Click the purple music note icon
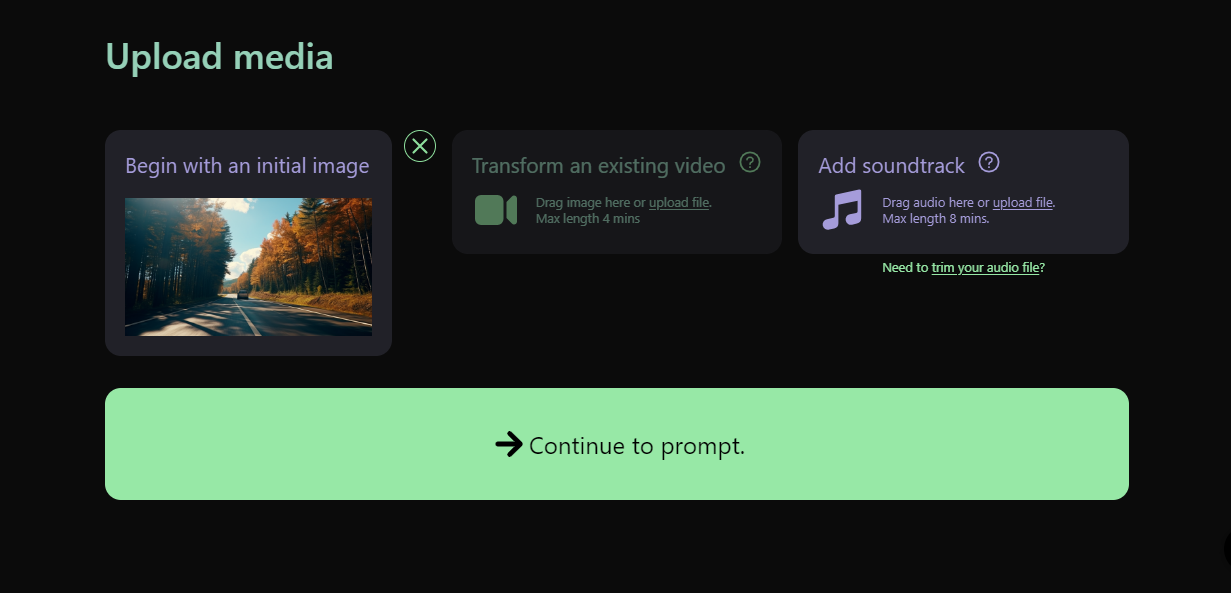The image size is (1231, 593). click(x=842, y=210)
